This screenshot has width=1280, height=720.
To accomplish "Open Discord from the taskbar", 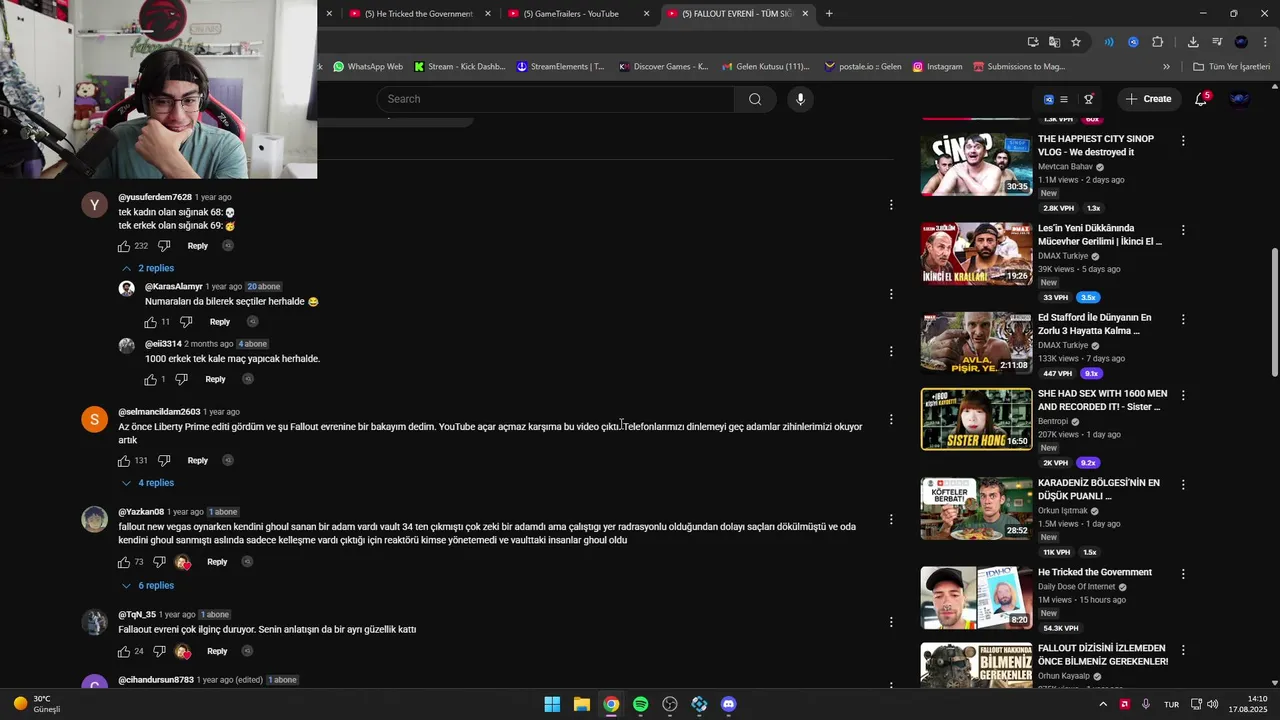I will coord(729,704).
